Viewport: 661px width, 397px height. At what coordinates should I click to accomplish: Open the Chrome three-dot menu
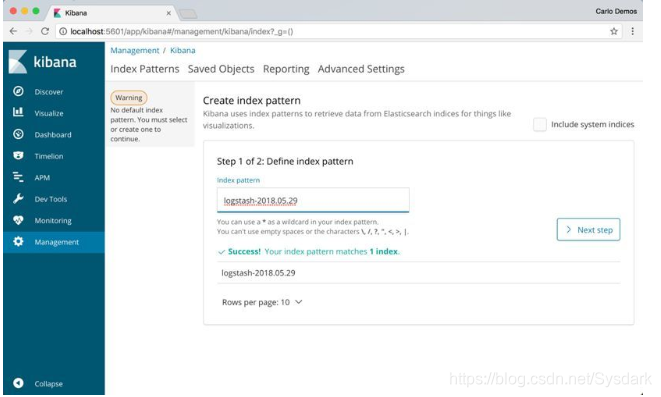[x=632, y=31]
